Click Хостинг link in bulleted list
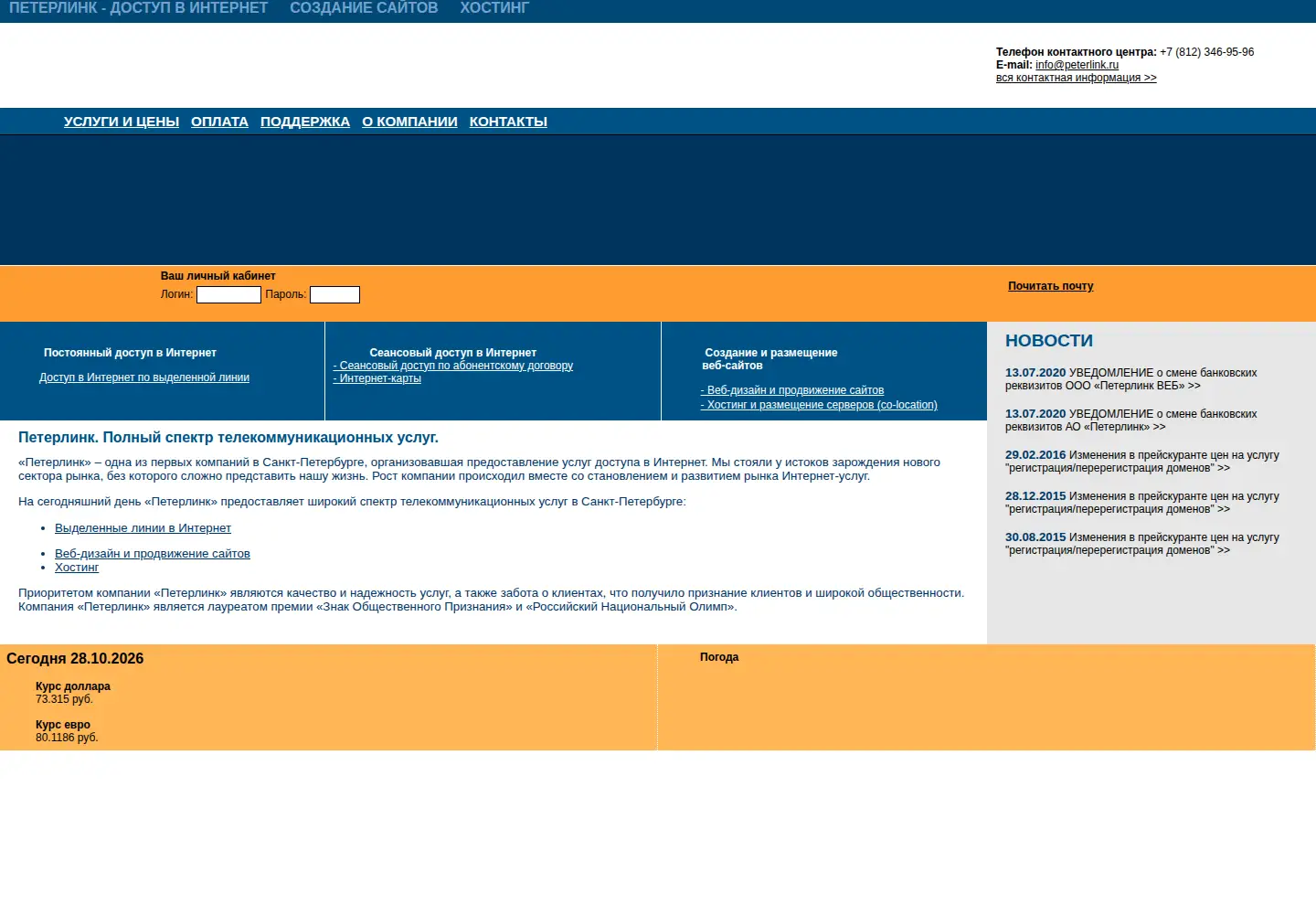This screenshot has height=914, width=1316. coord(77,568)
